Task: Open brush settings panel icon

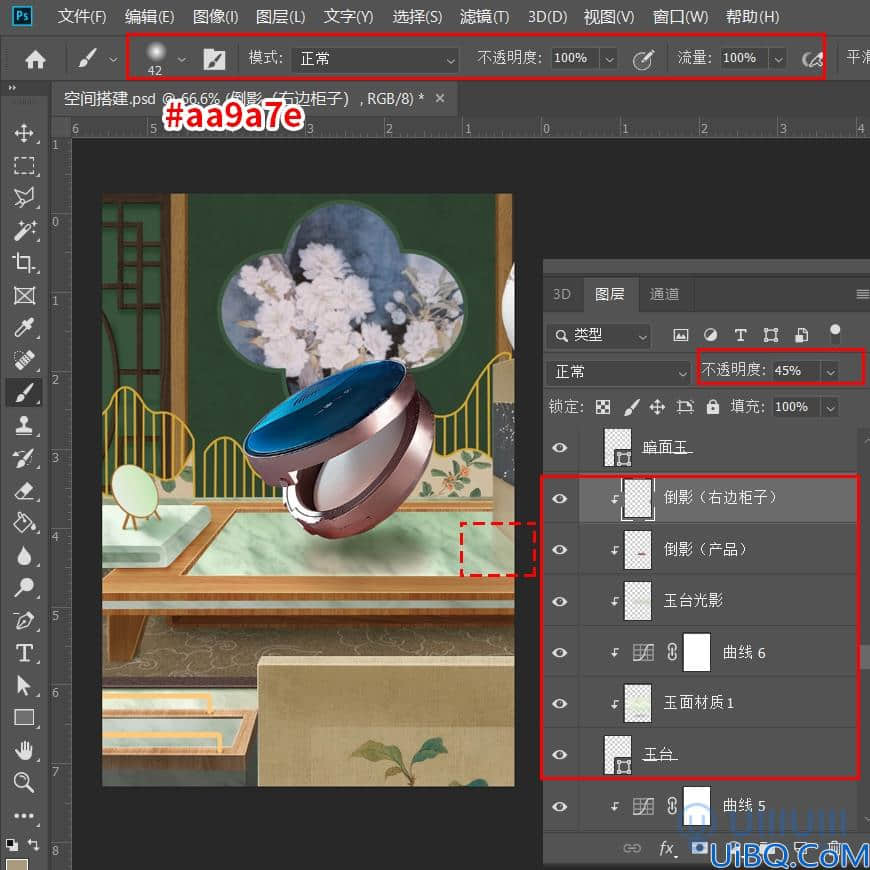Action: [214, 59]
